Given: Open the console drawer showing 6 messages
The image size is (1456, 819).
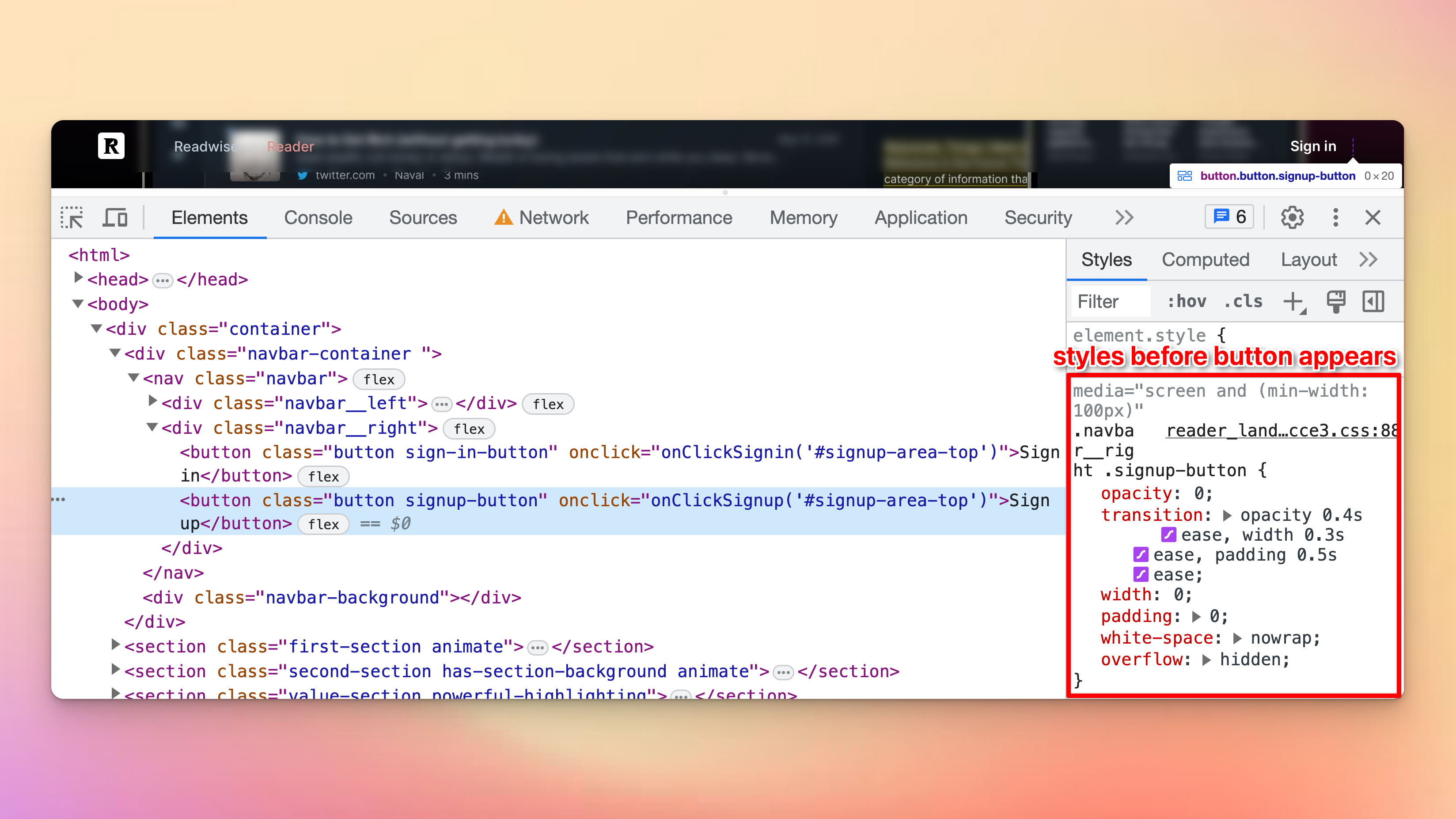Looking at the screenshot, I should (1229, 216).
